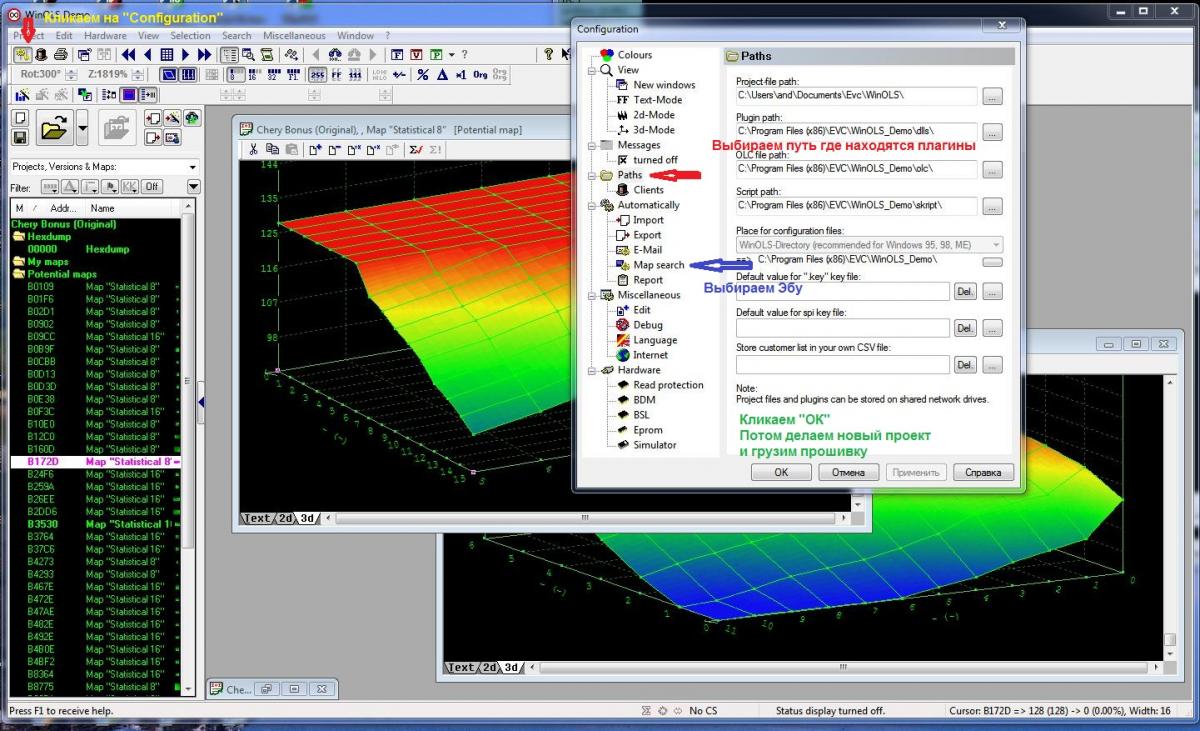Click the printer icon in the toolbar

61,55
